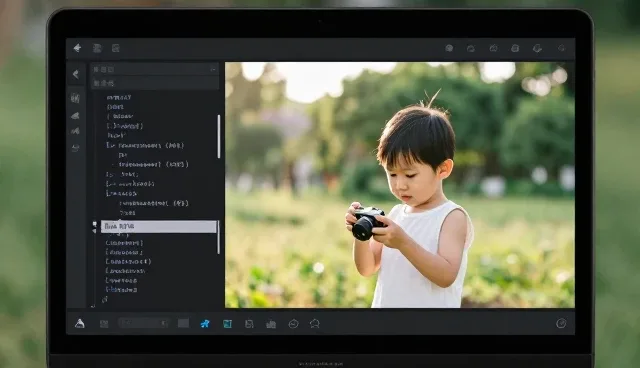Click the small icon right of the bottom logo
This screenshot has width=640, height=368.
(x=104, y=324)
